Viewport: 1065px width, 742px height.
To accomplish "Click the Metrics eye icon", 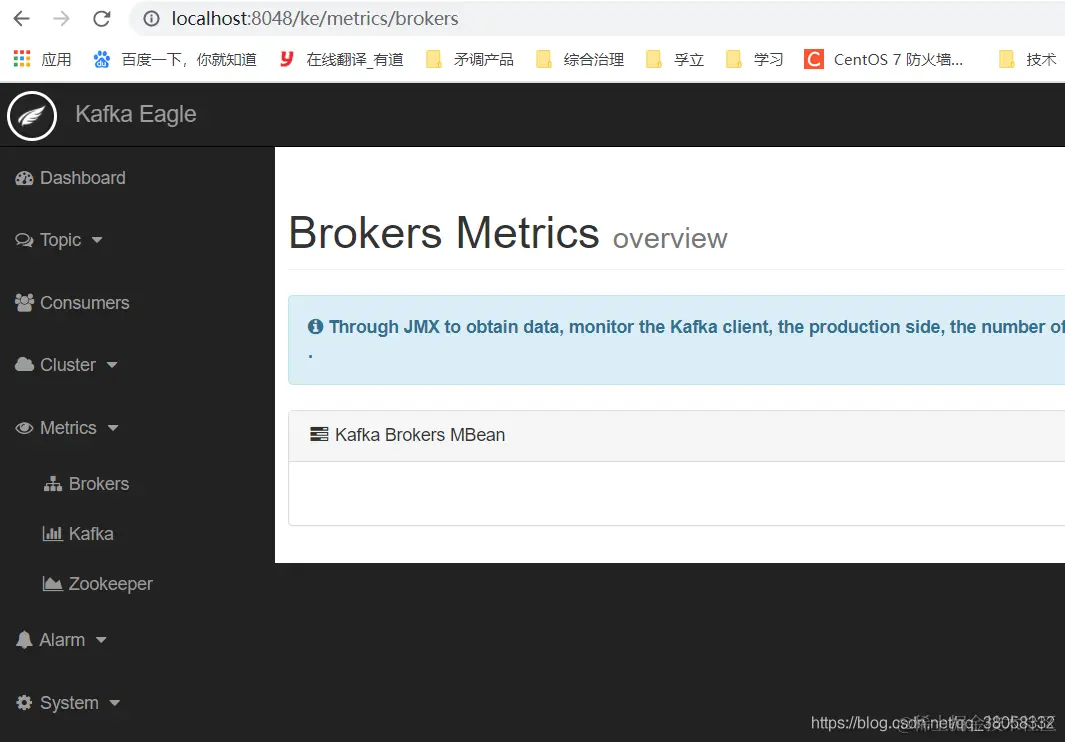I will [x=24, y=427].
